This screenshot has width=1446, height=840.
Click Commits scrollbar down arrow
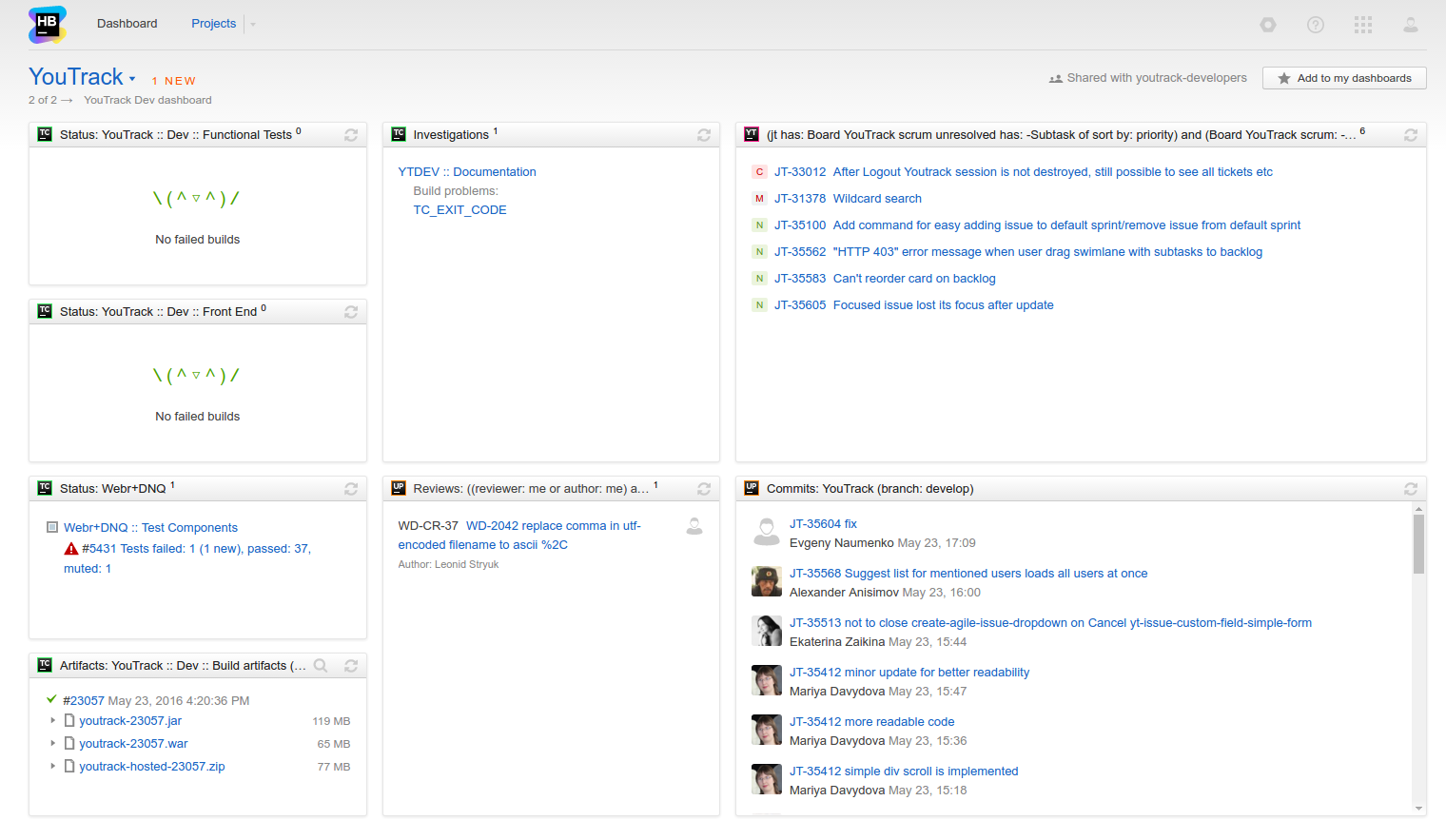(x=1418, y=809)
